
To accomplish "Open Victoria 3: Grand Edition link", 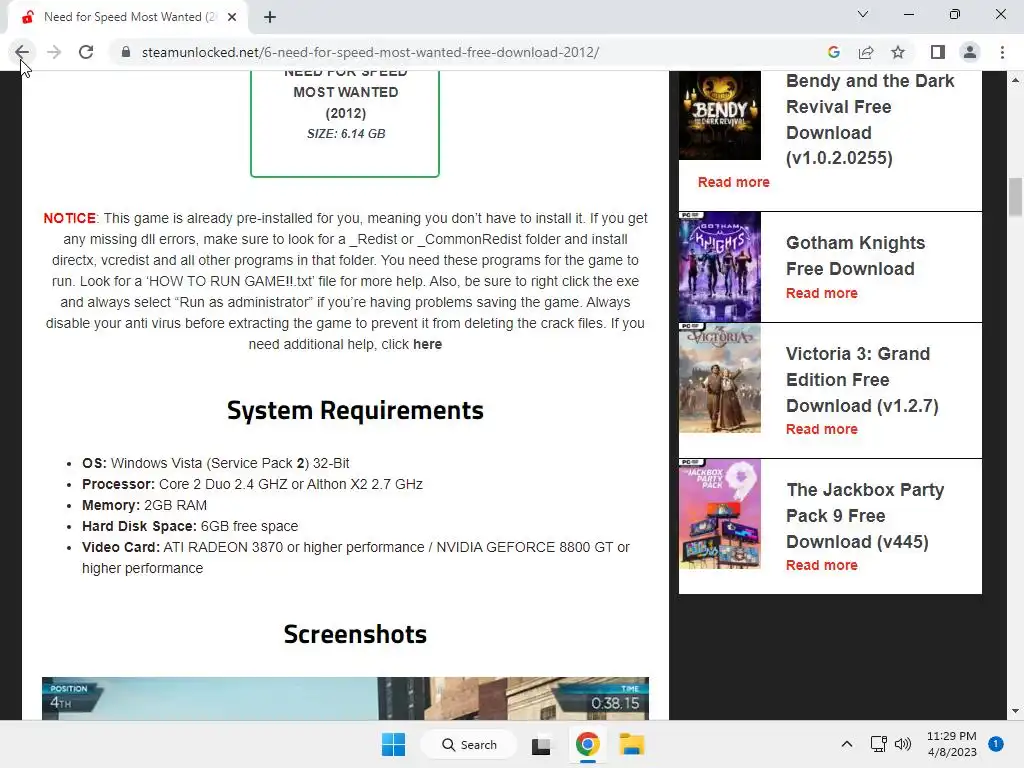I will 862,379.
